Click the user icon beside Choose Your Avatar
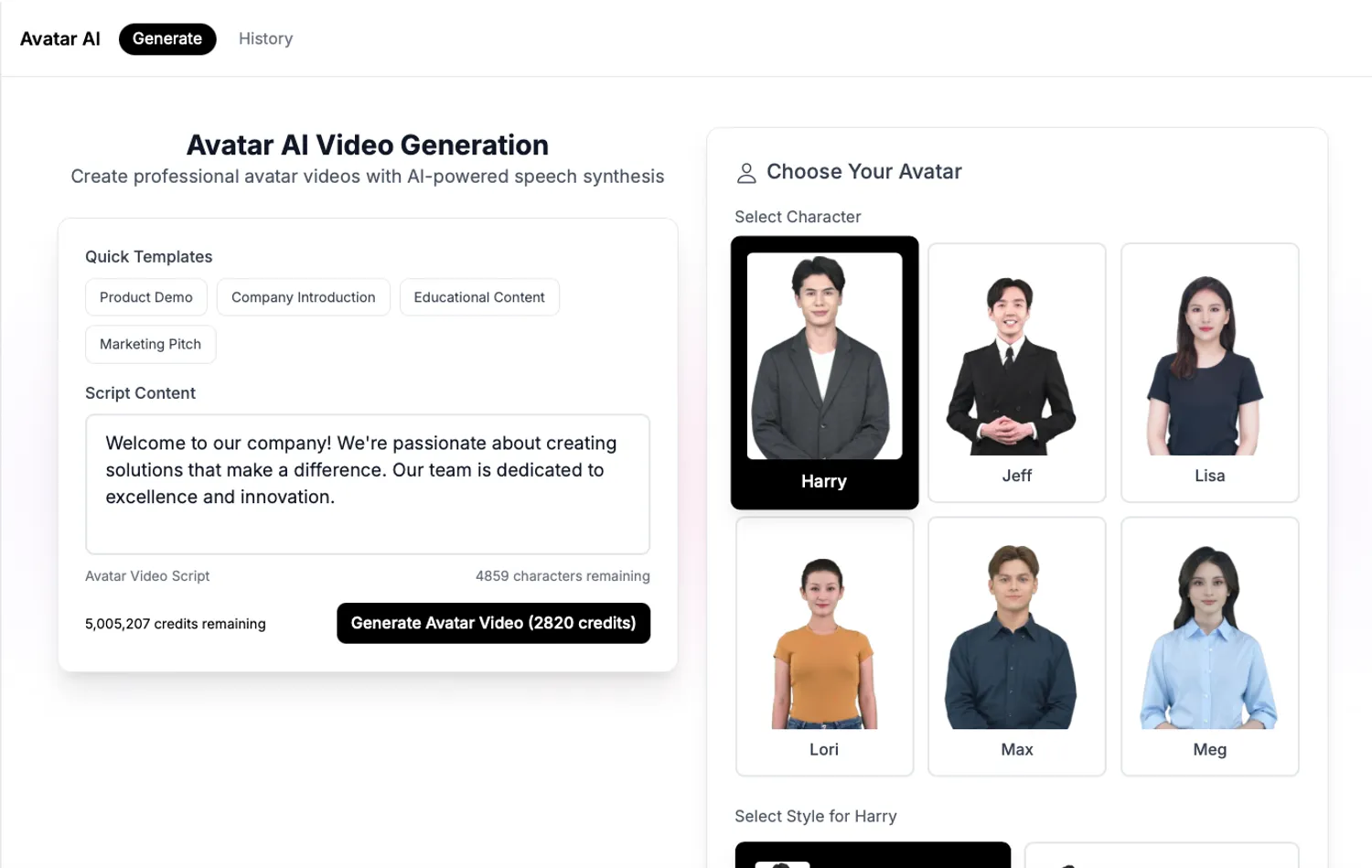 pos(746,173)
